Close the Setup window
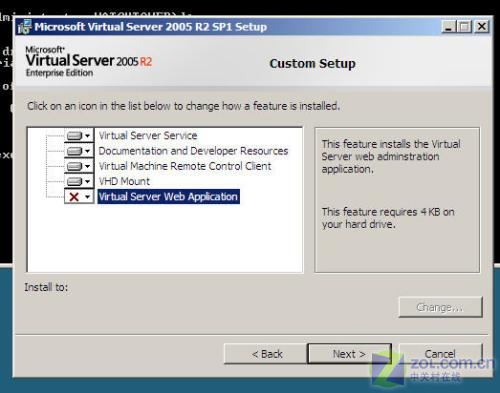This screenshot has width=500, height=393. (482, 27)
